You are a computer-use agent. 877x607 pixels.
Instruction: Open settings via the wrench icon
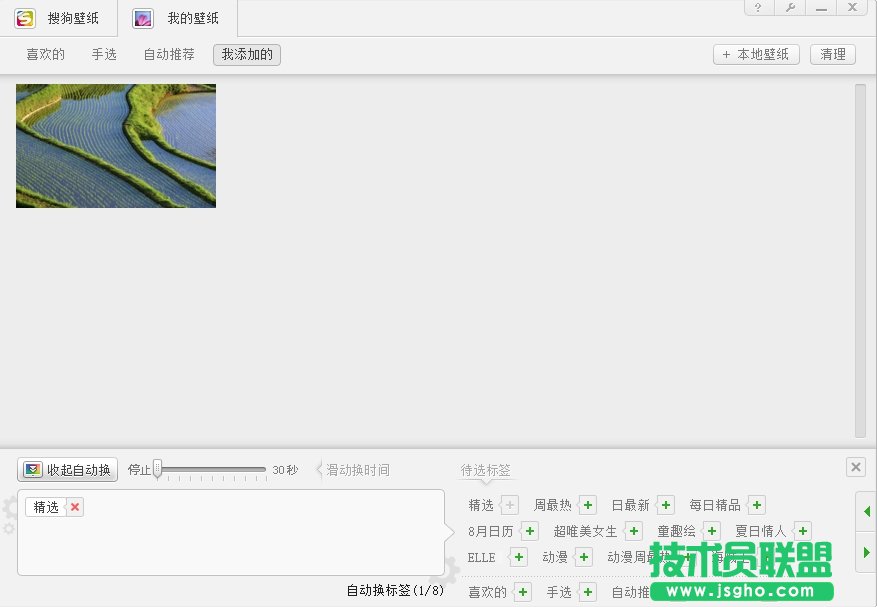tap(790, 8)
